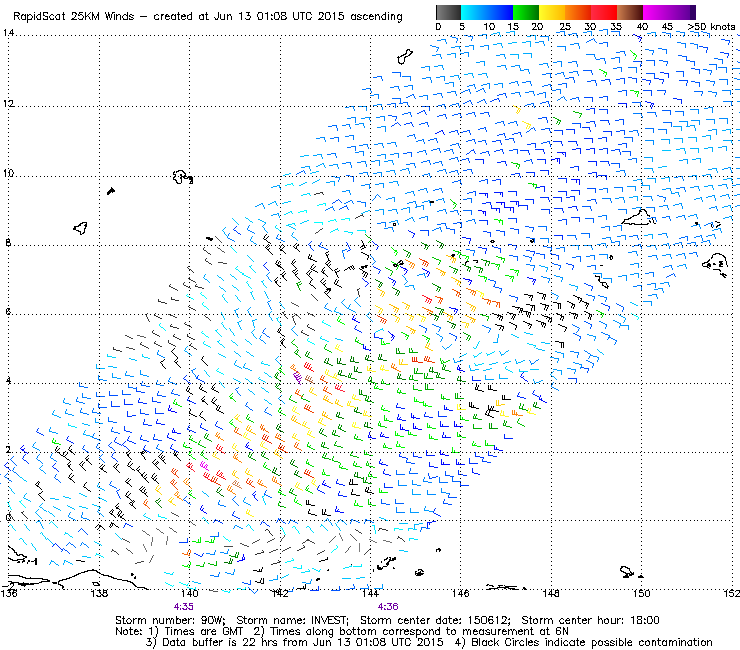Click the latitude label '6'

click(8, 312)
